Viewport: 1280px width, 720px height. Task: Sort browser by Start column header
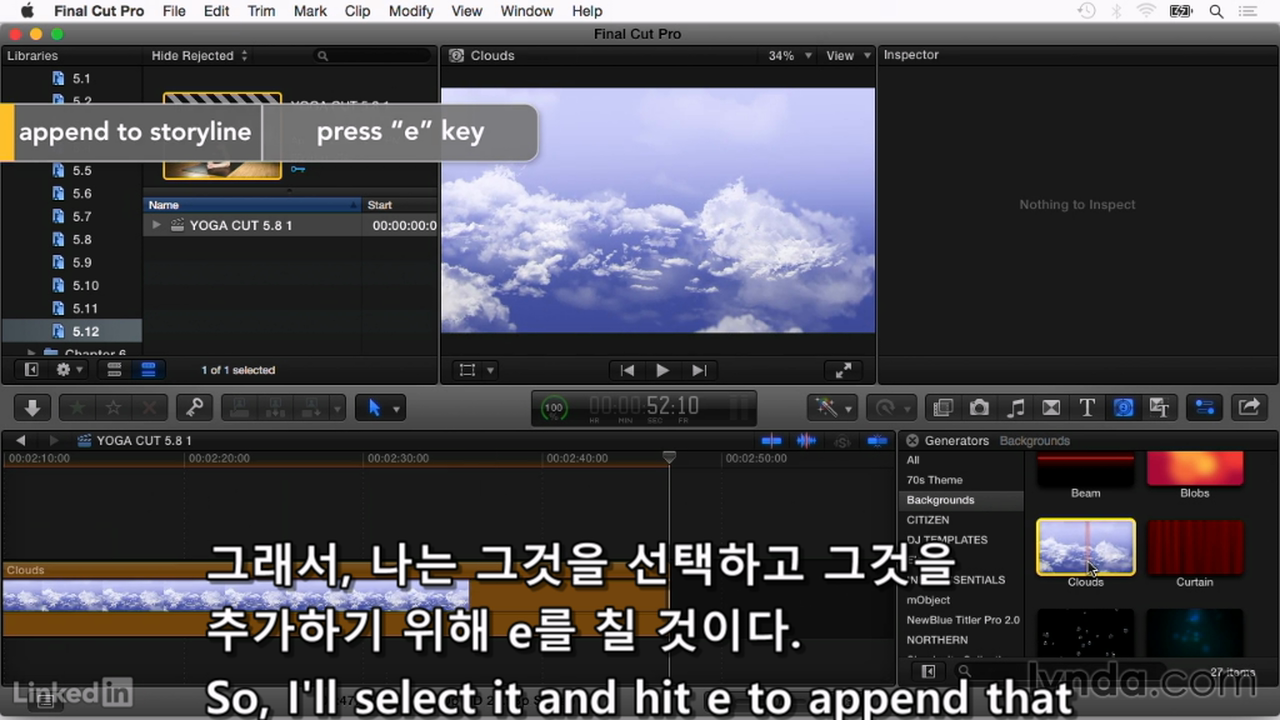tap(400, 205)
